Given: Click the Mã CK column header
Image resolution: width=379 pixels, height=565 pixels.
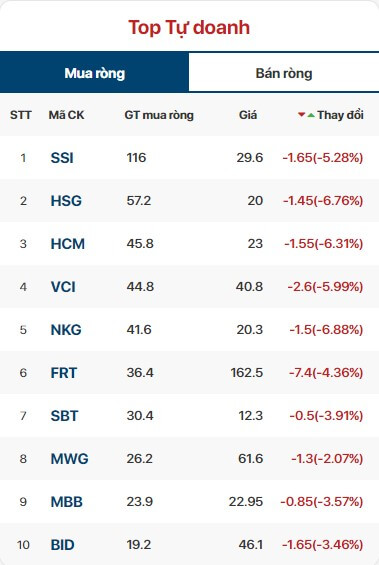Looking at the screenshot, I should 66,115.
